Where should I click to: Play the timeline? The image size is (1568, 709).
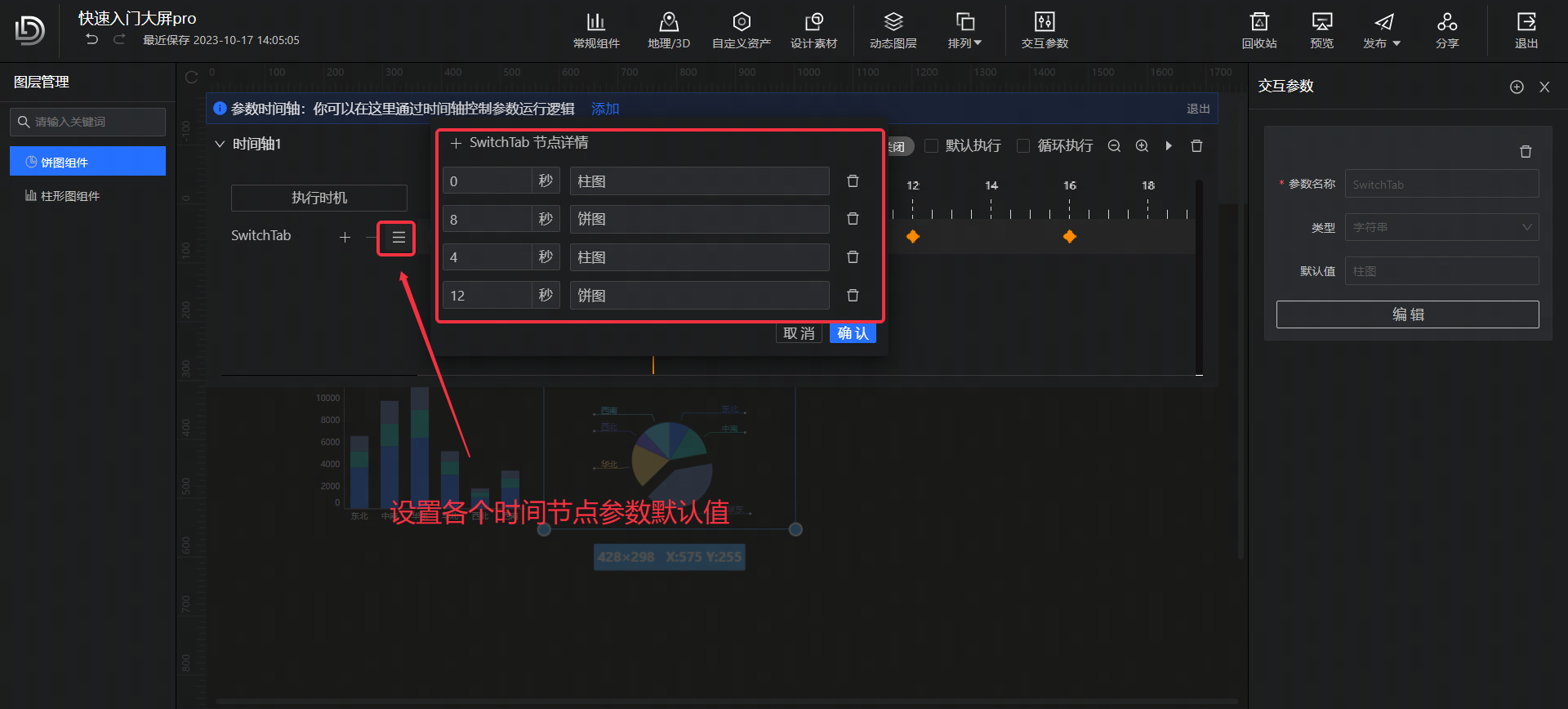point(1169,146)
